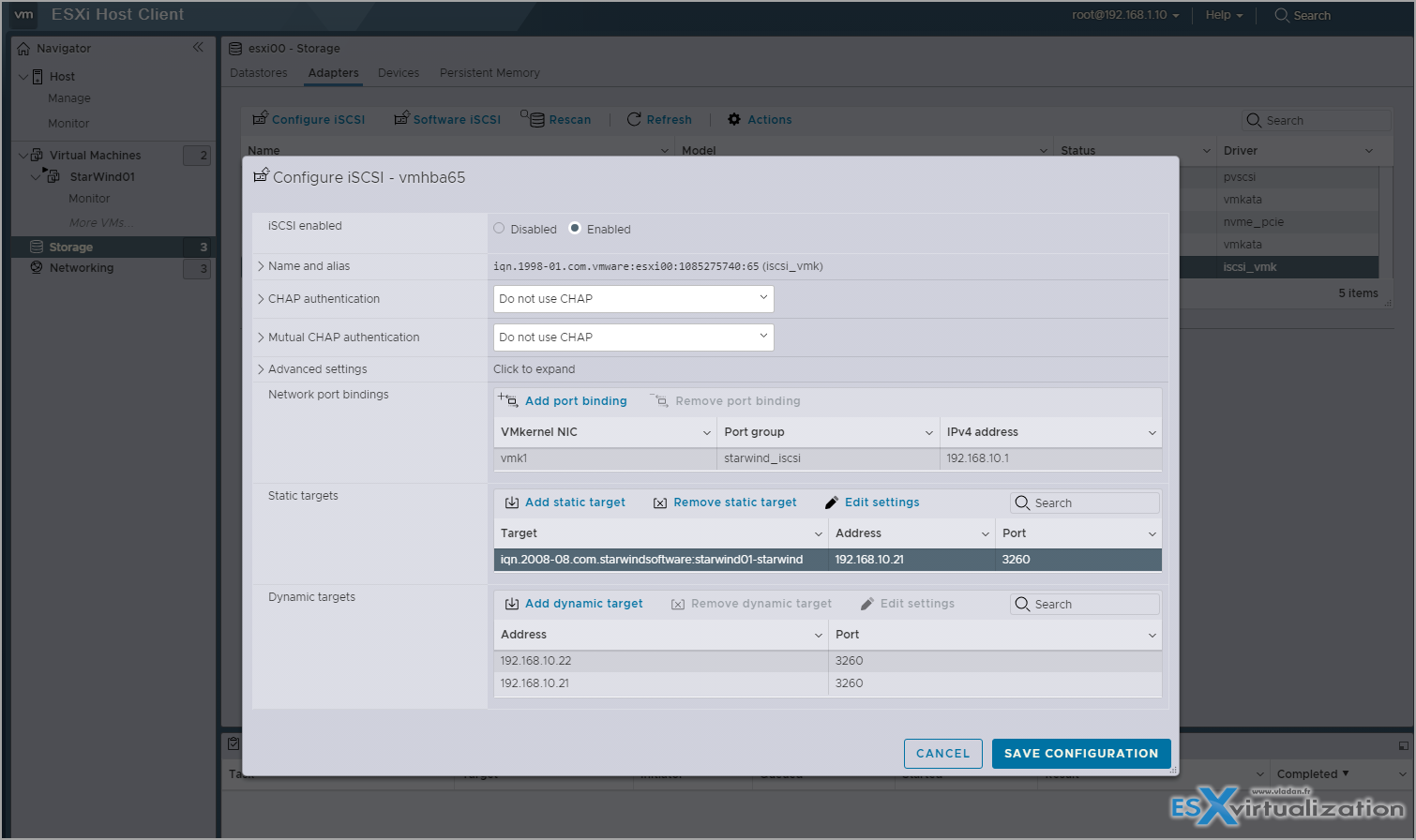The height and width of the screenshot is (840, 1416).
Task: Expand the Advanced settings section
Action: (261, 369)
